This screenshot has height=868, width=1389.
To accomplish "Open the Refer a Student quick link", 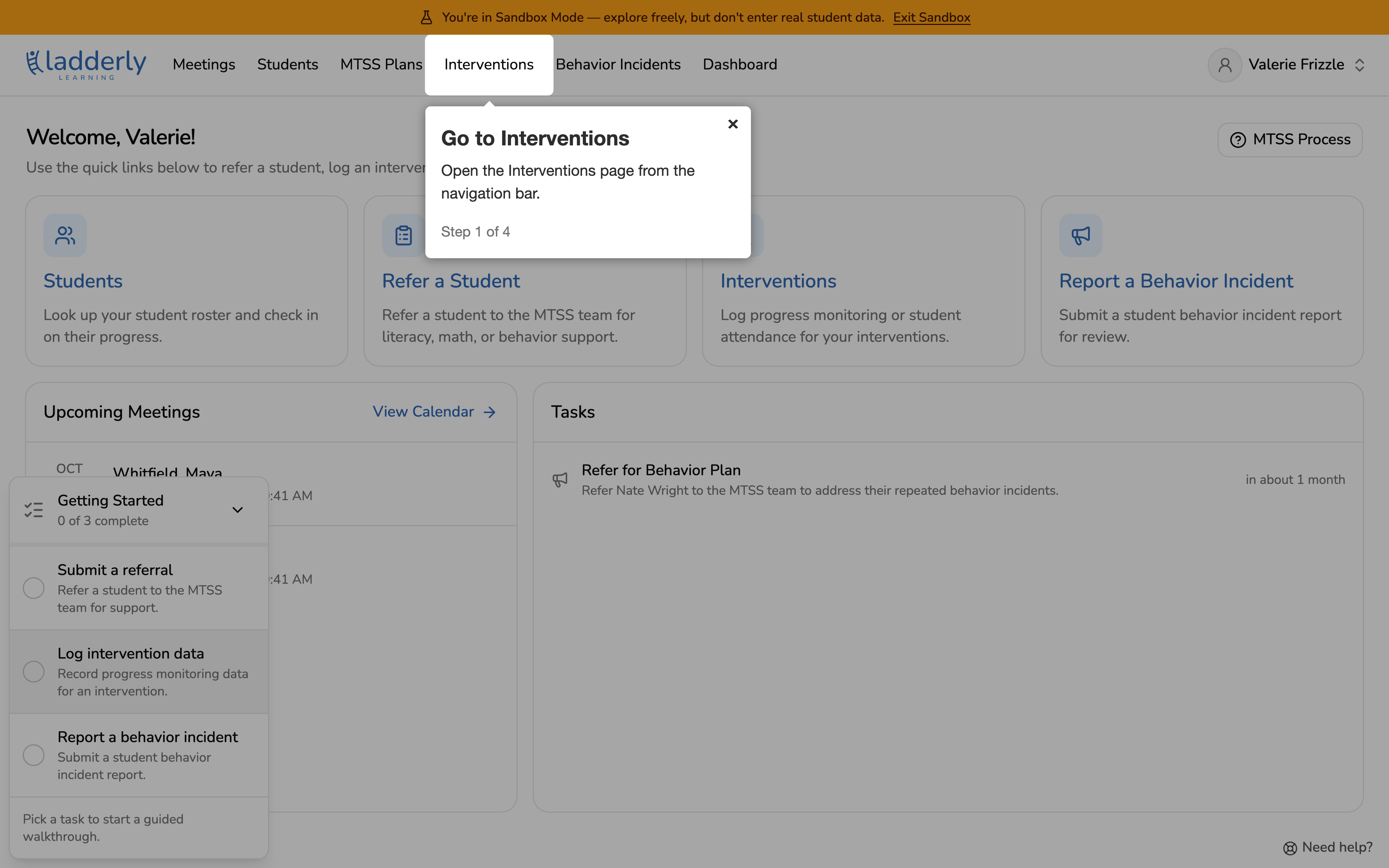I will (x=451, y=281).
